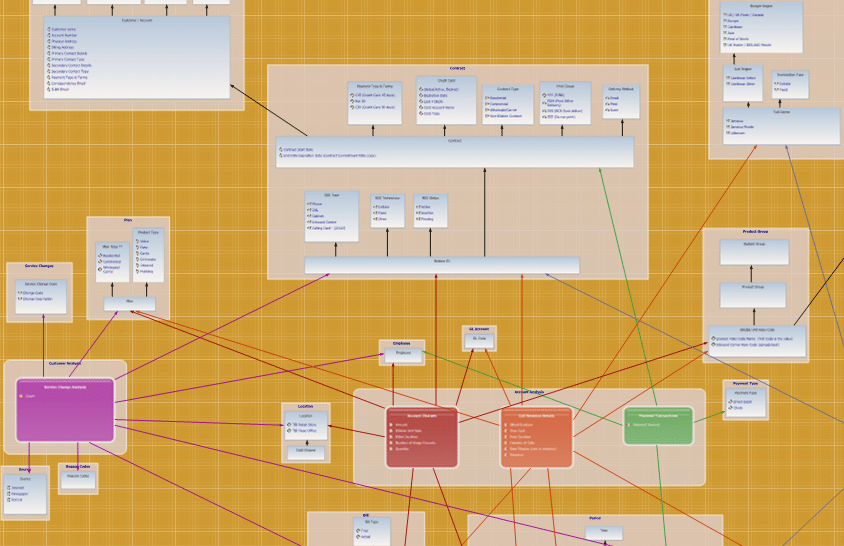Select the Customer / Account entity box
844x546 pixels.
coord(137,58)
